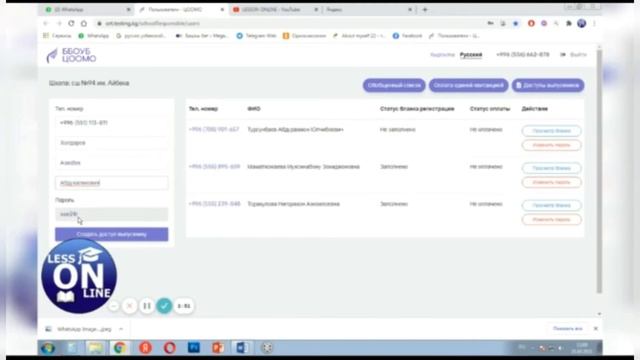
Task: Open a new browser tab with plus
Action: click(x=425, y=9)
